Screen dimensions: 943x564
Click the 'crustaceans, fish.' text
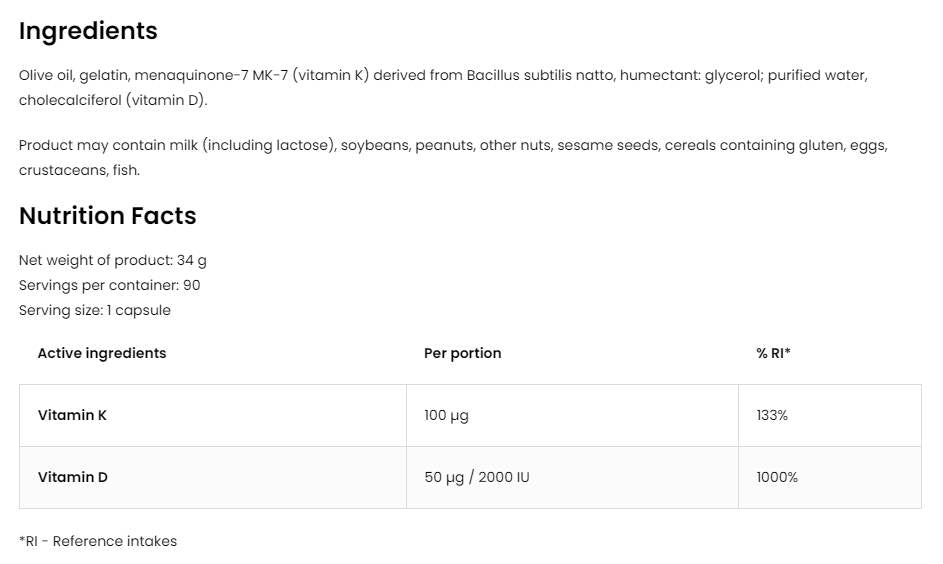[x=79, y=170]
